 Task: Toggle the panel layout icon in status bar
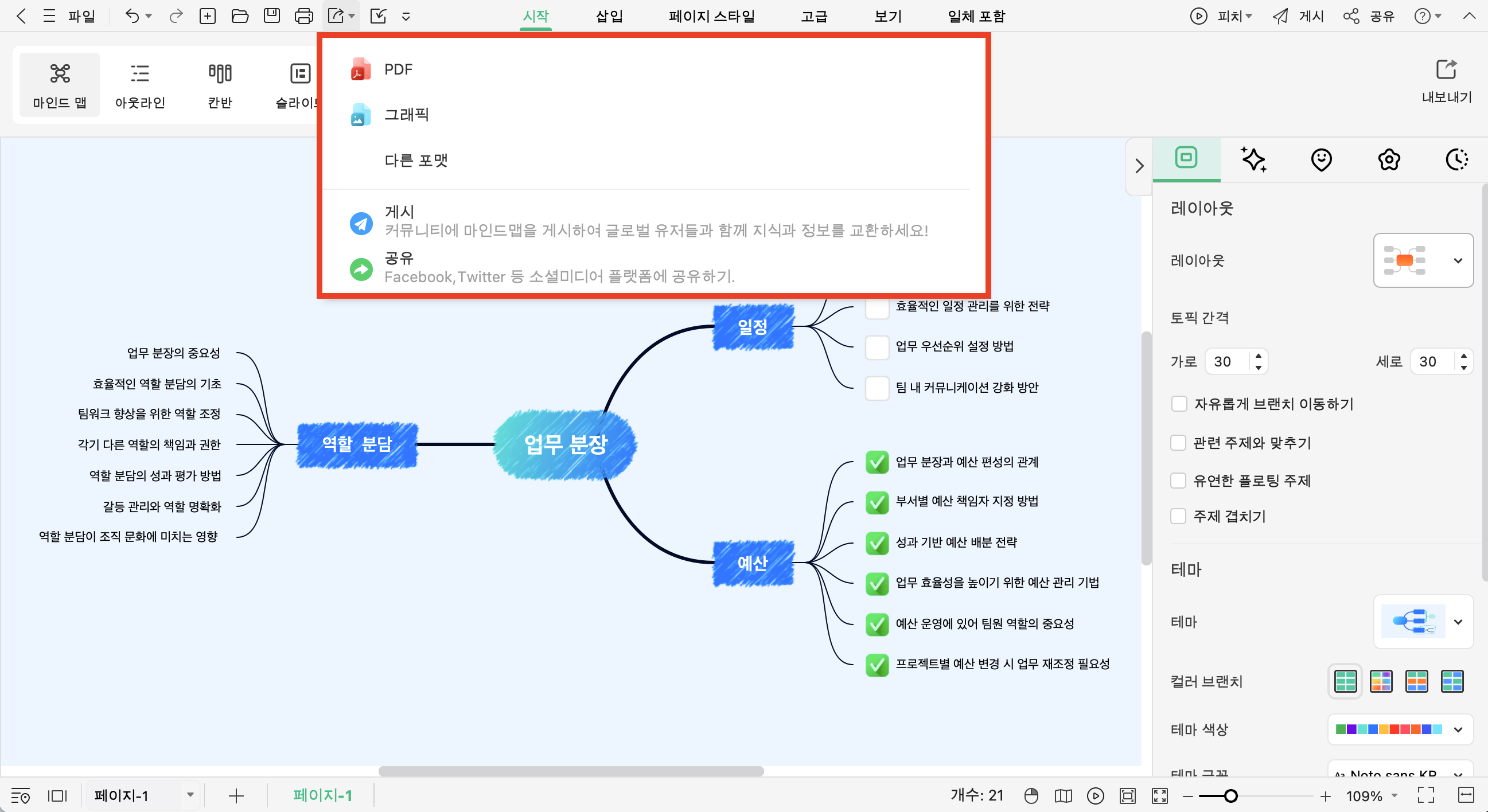point(57,796)
